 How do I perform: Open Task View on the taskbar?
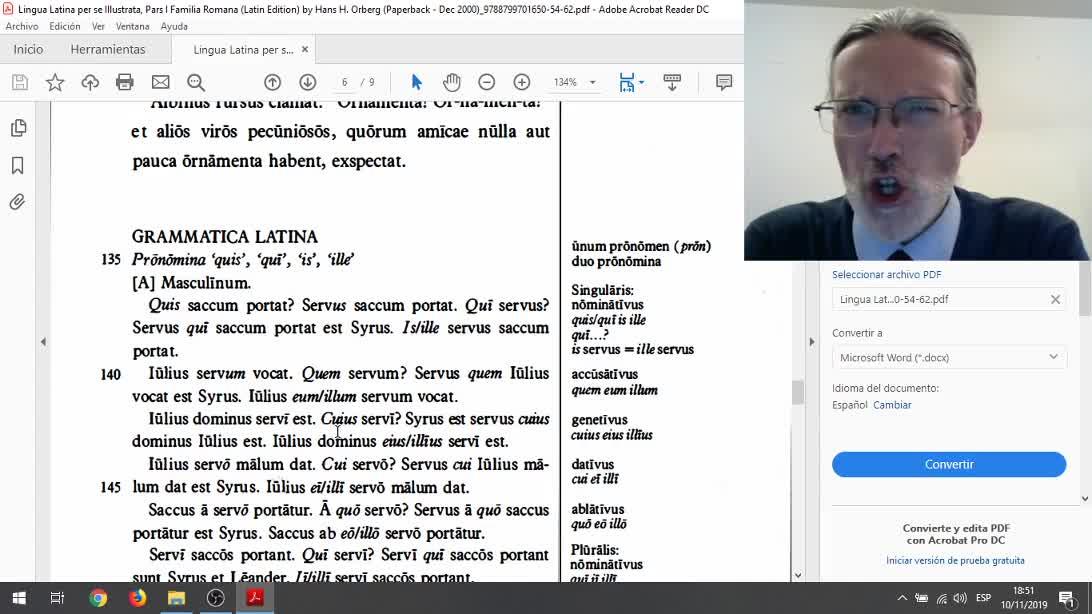(57, 598)
